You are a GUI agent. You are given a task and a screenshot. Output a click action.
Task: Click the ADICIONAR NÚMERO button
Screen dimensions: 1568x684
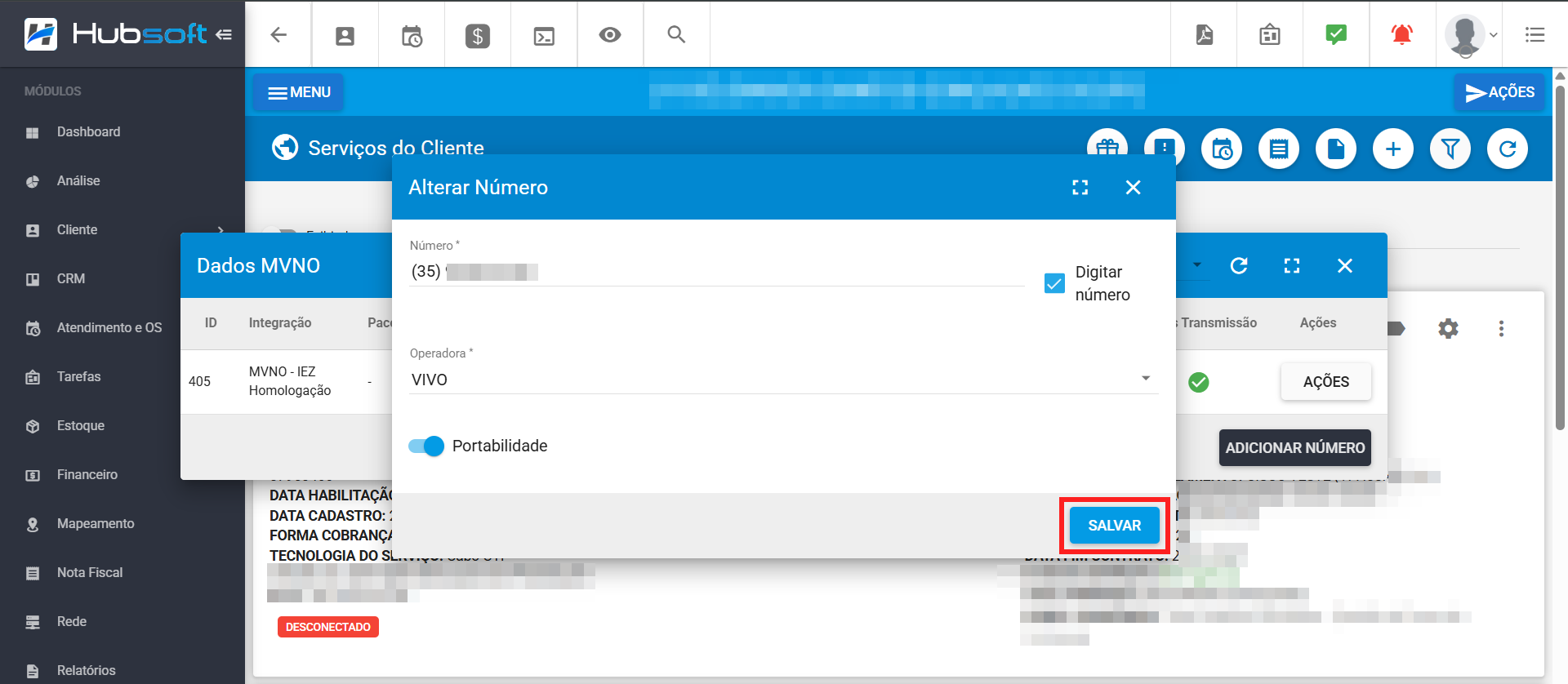1294,448
